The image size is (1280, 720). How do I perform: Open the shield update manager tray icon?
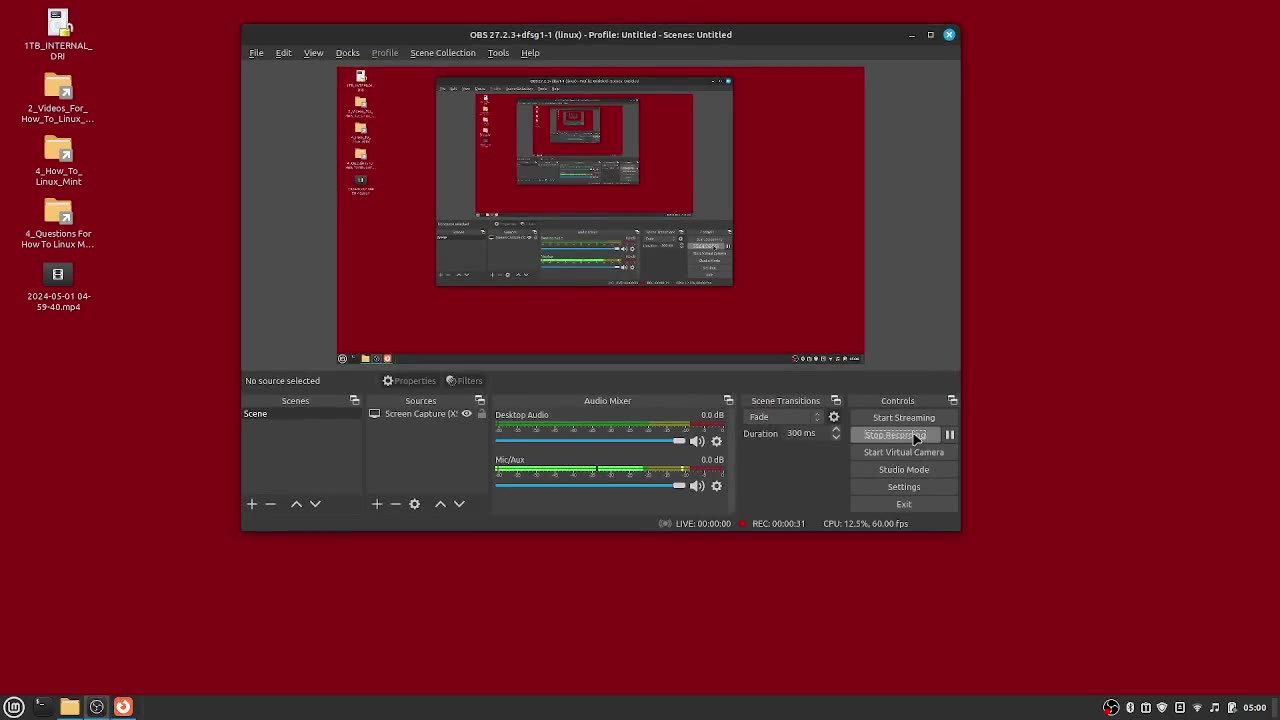click(x=1162, y=708)
